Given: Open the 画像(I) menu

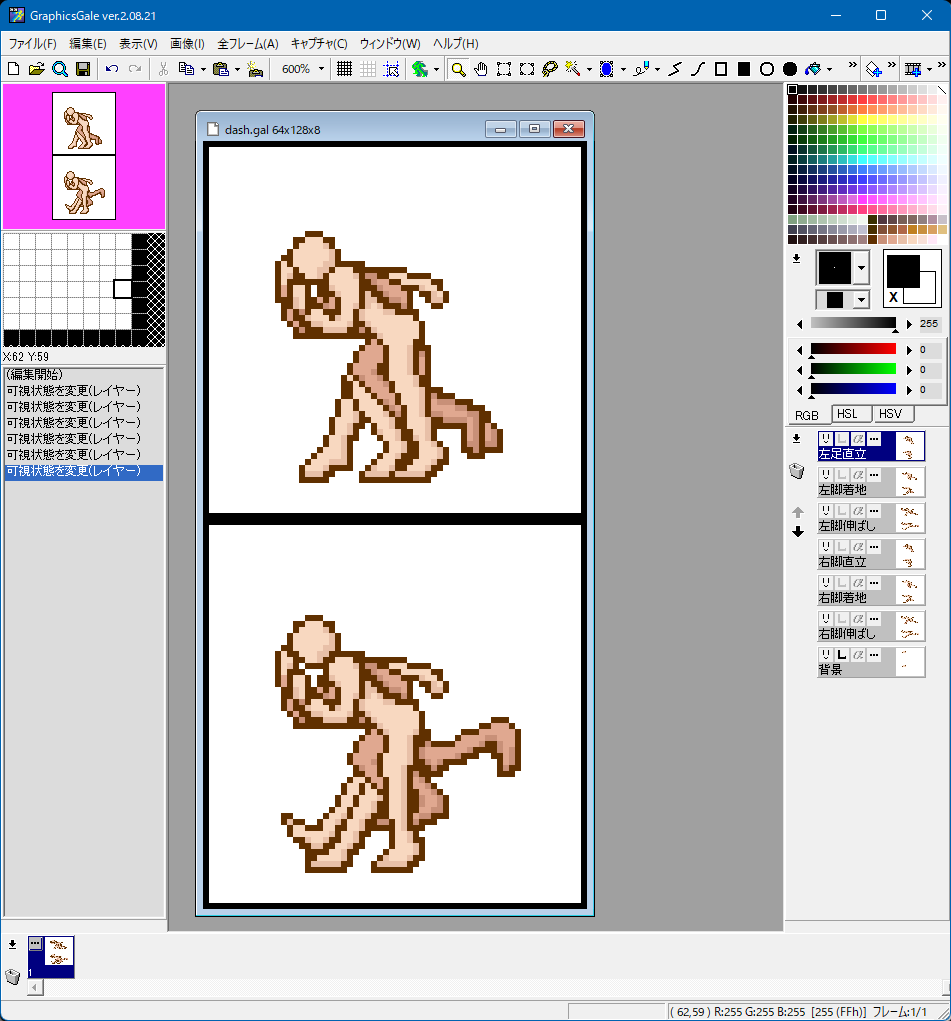Looking at the screenshot, I should 188,44.
